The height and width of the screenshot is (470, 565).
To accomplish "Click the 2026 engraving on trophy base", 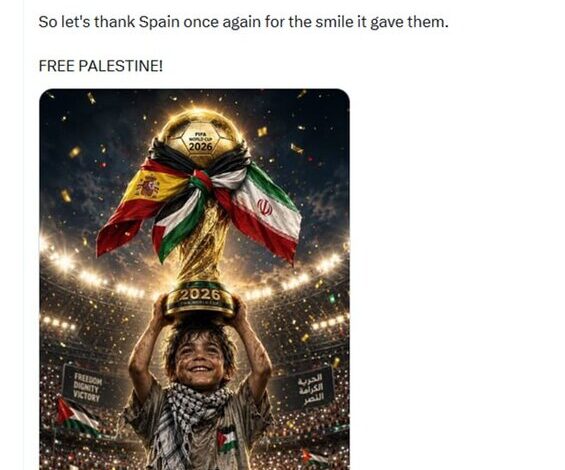I will point(199,295).
